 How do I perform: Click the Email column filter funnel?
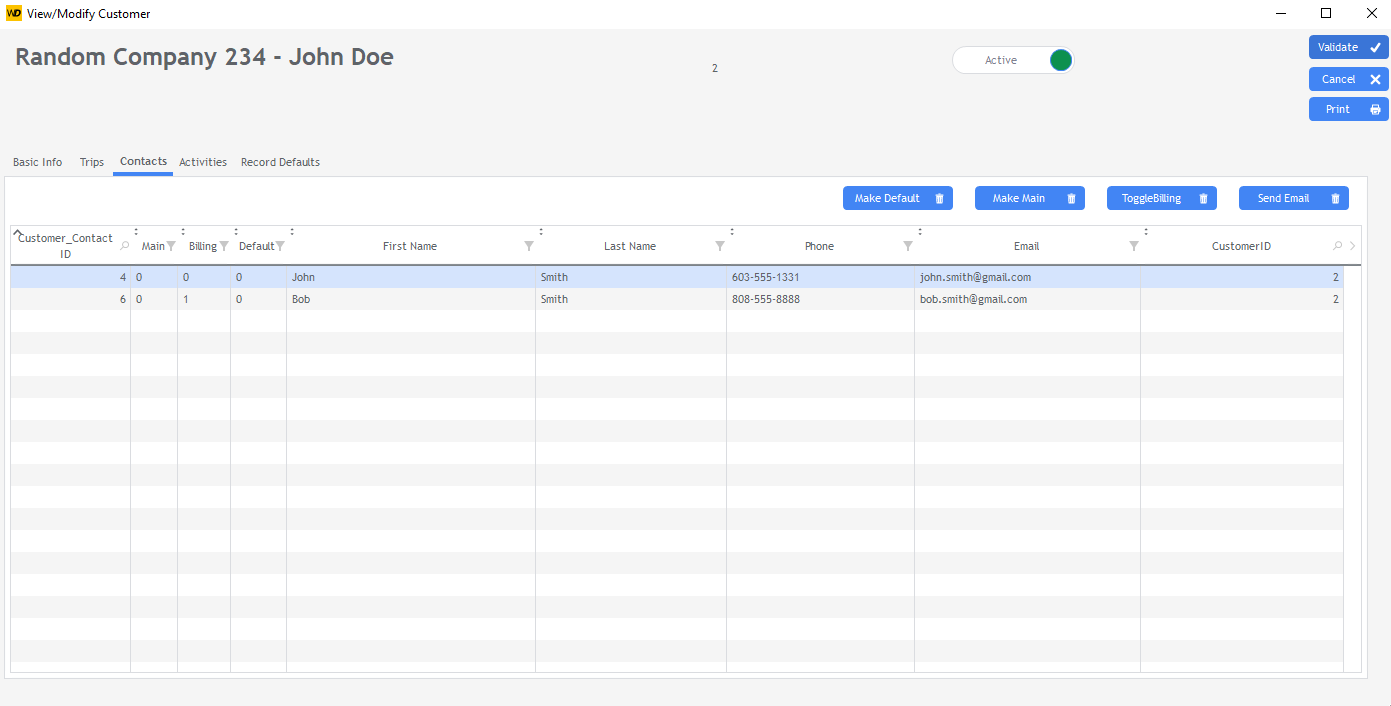1134,246
